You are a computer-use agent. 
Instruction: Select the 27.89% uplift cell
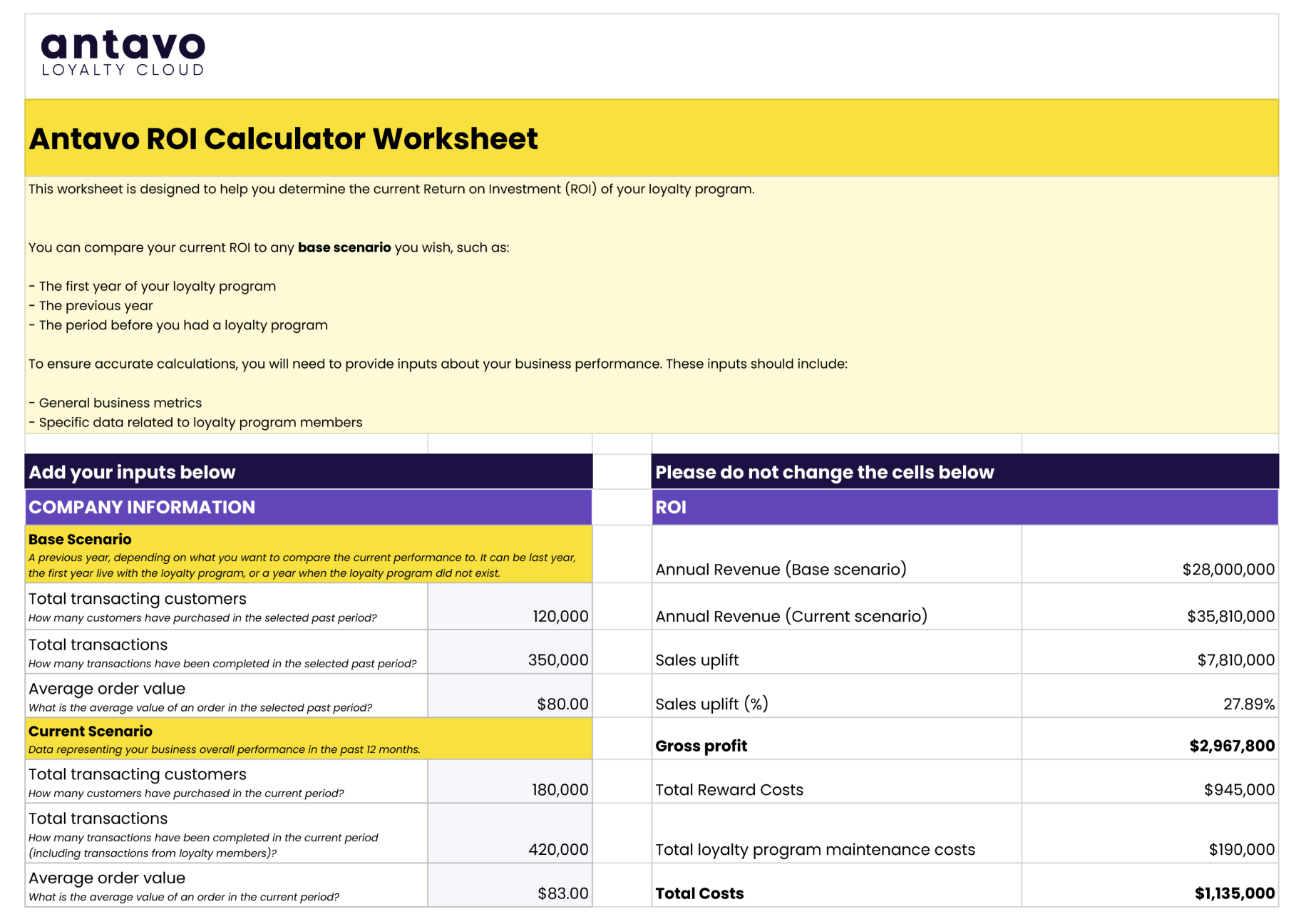[x=1150, y=696]
